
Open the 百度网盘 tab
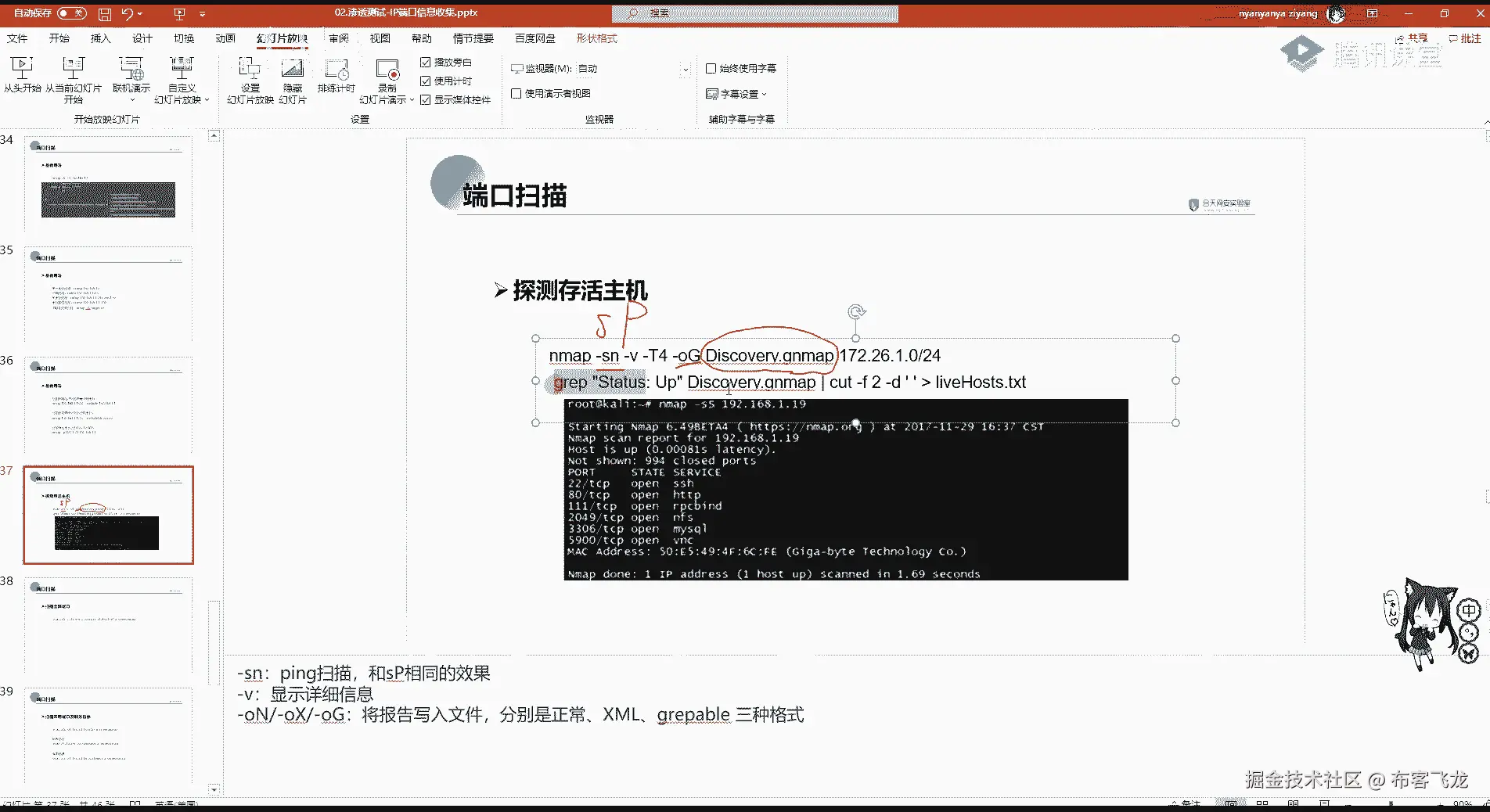click(x=535, y=38)
